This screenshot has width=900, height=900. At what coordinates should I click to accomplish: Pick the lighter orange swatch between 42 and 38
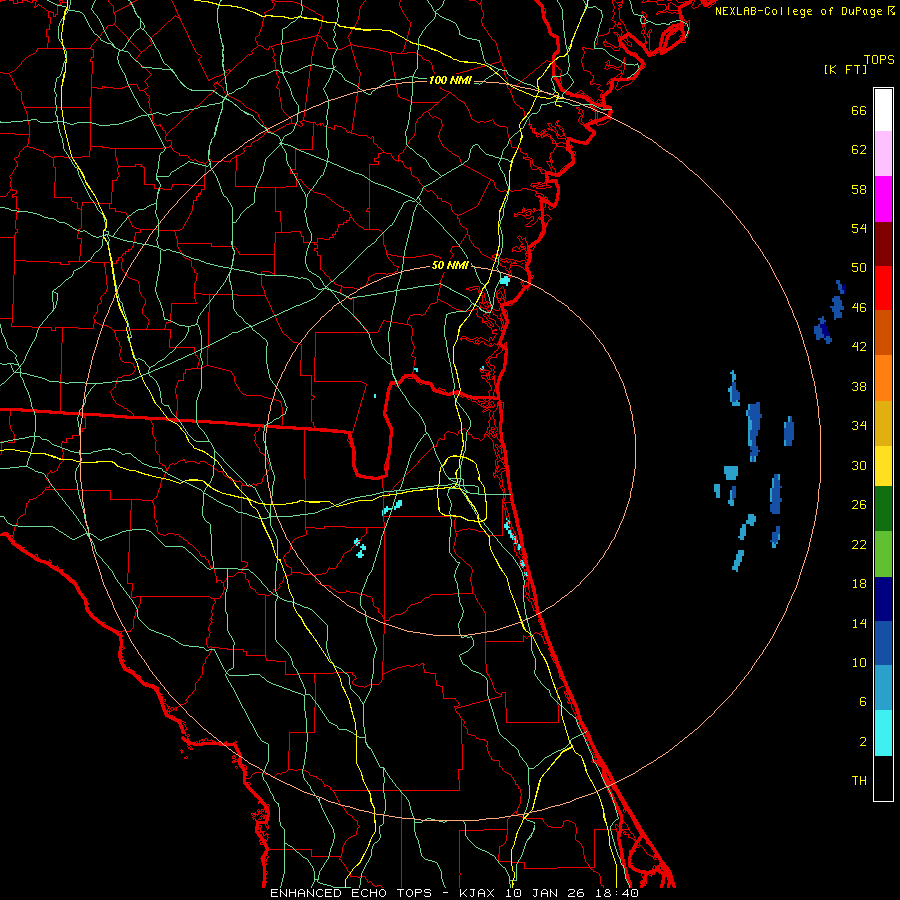coord(883,377)
